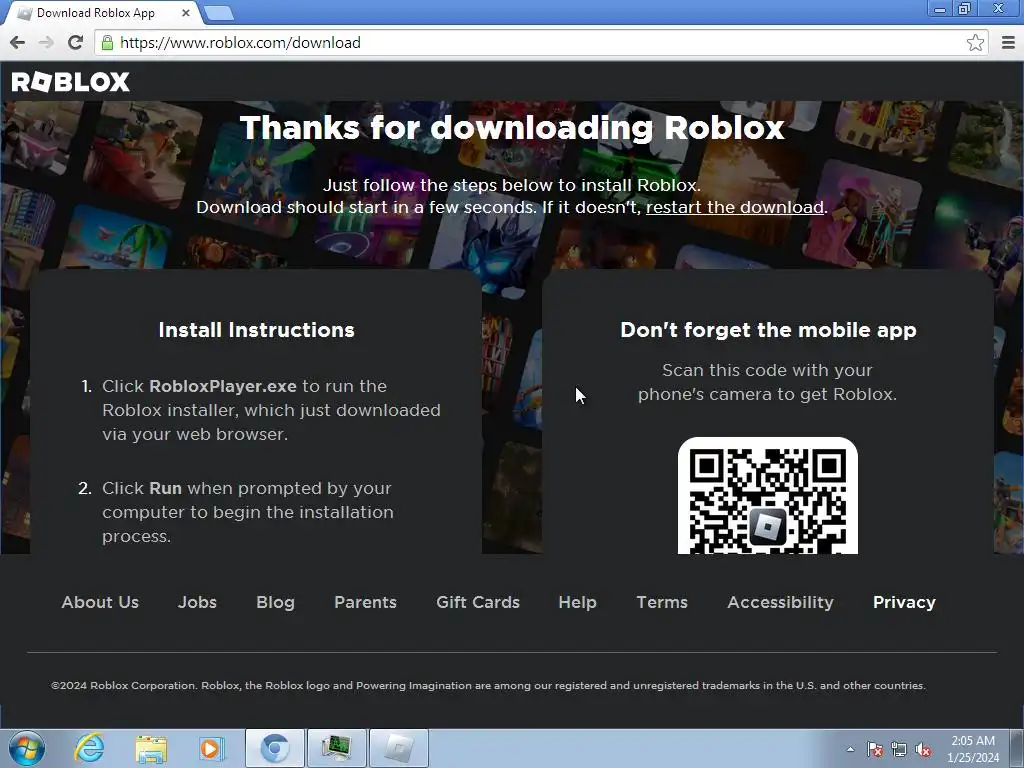Click the network tray icon
Image resolution: width=1024 pixels, height=768 pixels.
[899, 749]
